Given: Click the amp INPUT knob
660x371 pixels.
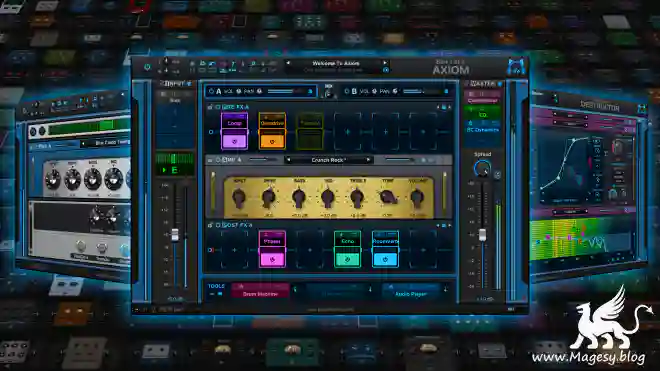Looking at the screenshot, I should click(239, 198).
